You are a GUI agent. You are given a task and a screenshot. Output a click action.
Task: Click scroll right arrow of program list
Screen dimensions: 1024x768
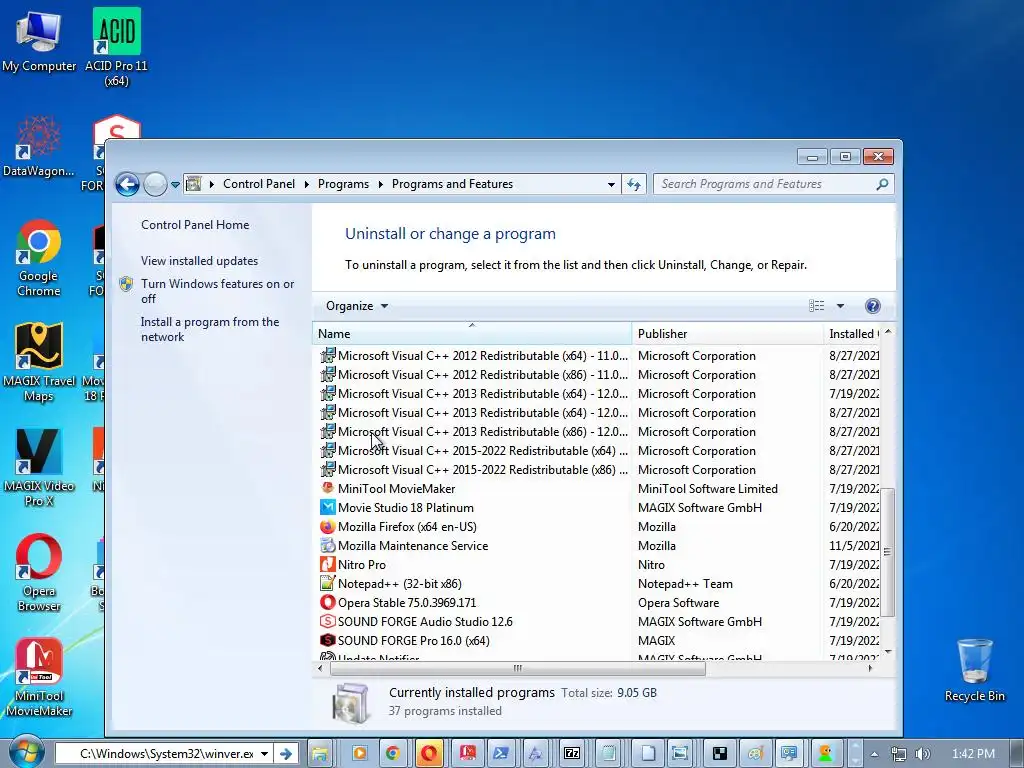pos(870,668)
